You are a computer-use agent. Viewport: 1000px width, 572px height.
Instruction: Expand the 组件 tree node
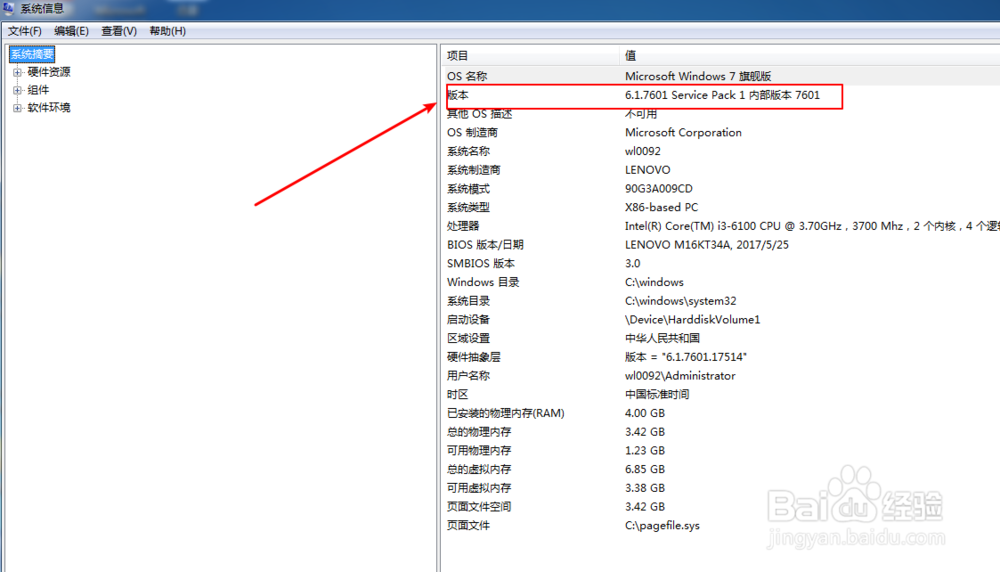tap(17, 90)
